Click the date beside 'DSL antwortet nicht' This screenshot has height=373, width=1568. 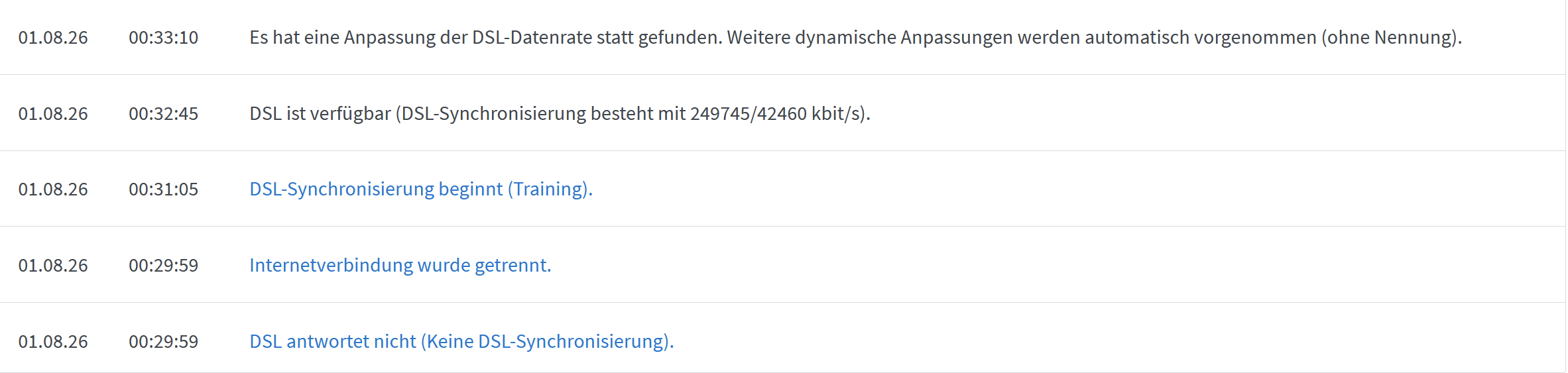tap(53, 342)
